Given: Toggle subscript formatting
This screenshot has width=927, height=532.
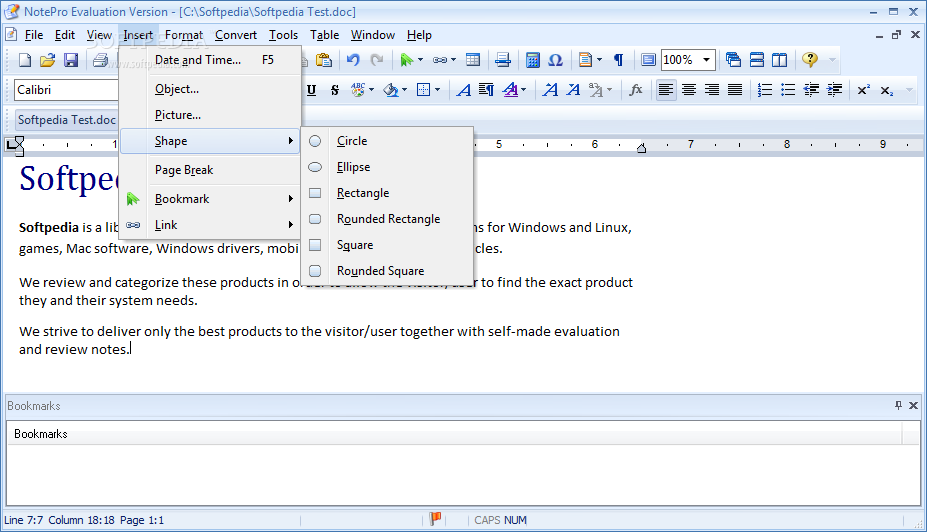Looking at the screenshot, I should (887, 90).
